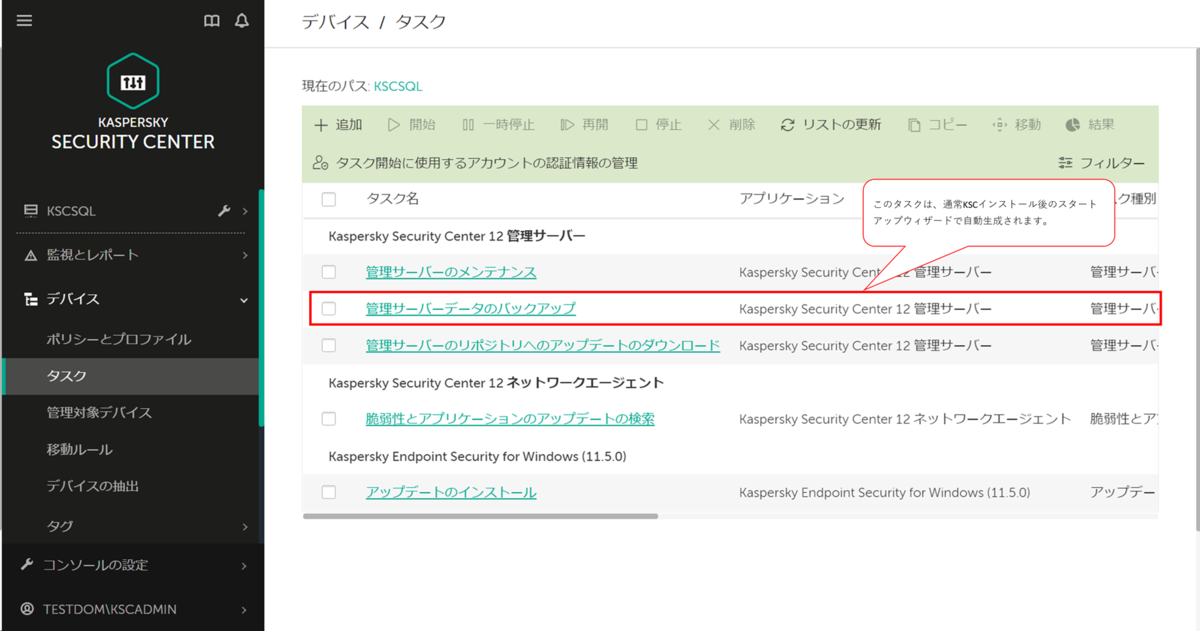Check the 管理サーバーのメンテナンス row checkbox
Viewport: 1200px width, 631px height.
click(329, 272)
